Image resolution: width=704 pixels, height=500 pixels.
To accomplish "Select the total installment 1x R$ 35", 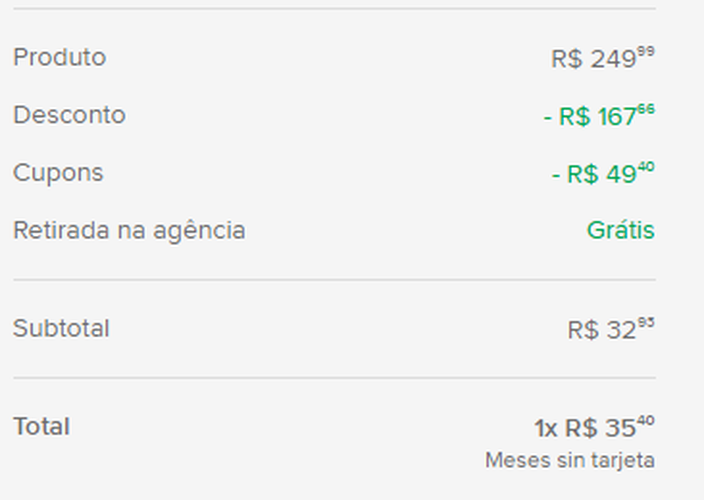I will 594,428.
